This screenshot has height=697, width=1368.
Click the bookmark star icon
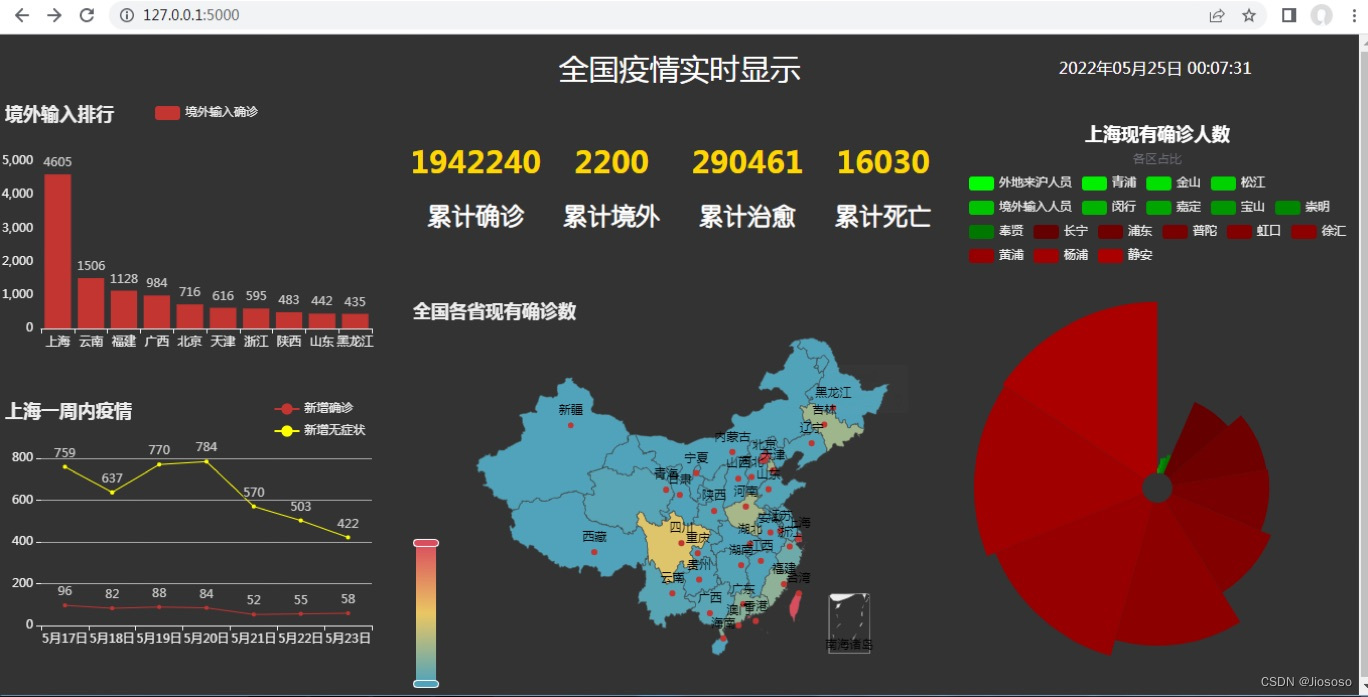[1247, 15]
